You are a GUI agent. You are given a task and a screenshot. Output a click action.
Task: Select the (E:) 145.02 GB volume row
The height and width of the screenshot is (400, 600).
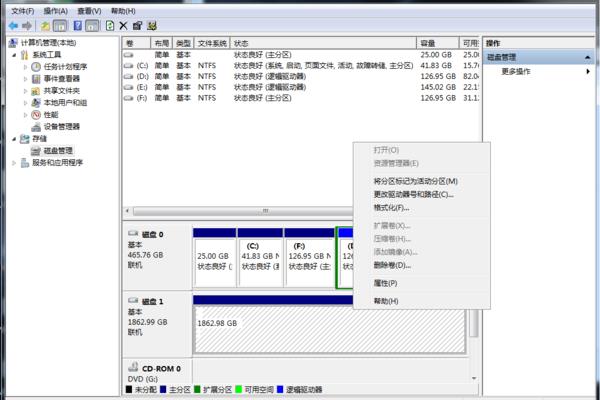tap(301, 87)
